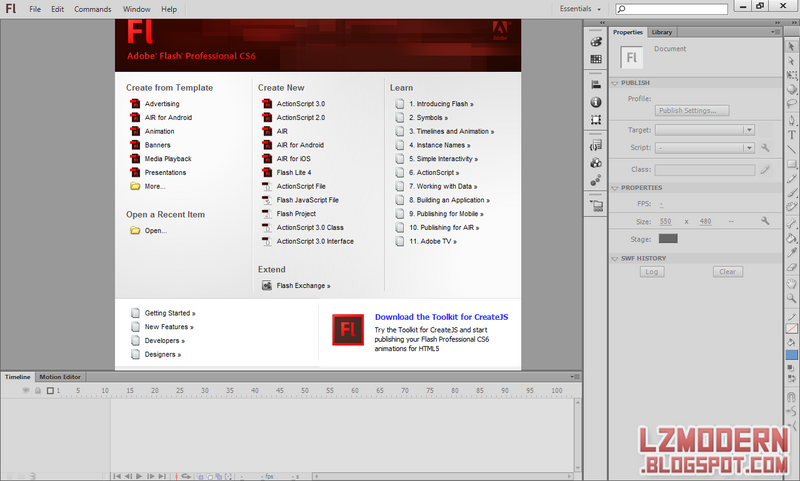Click the pencil icon beside Class field
Image resolution: width=800 pixels, height=481 pixels.
coord(765,169)
